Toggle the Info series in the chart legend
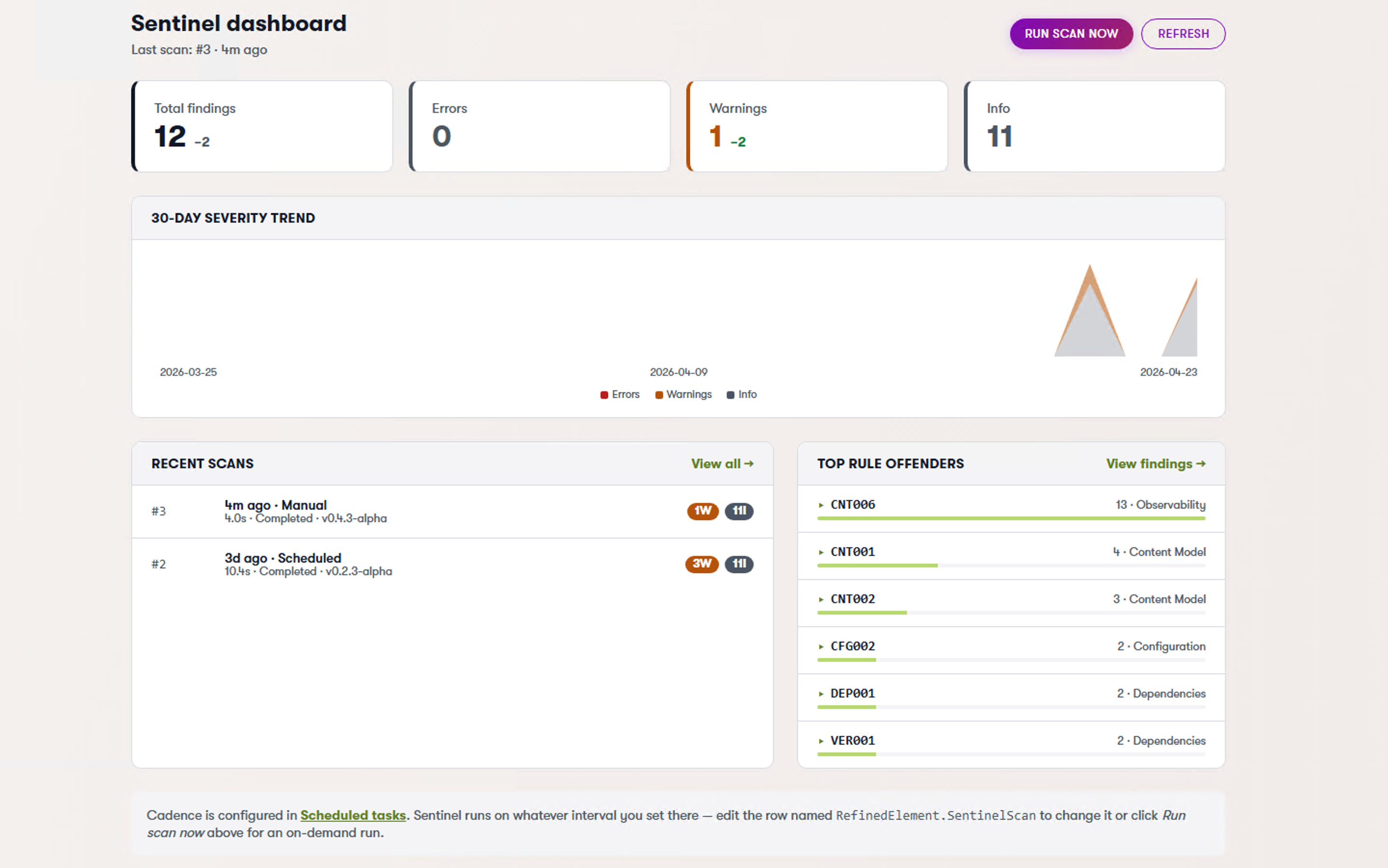The image size is (1388, 868). pyautogui.click(x=742, y=395)
